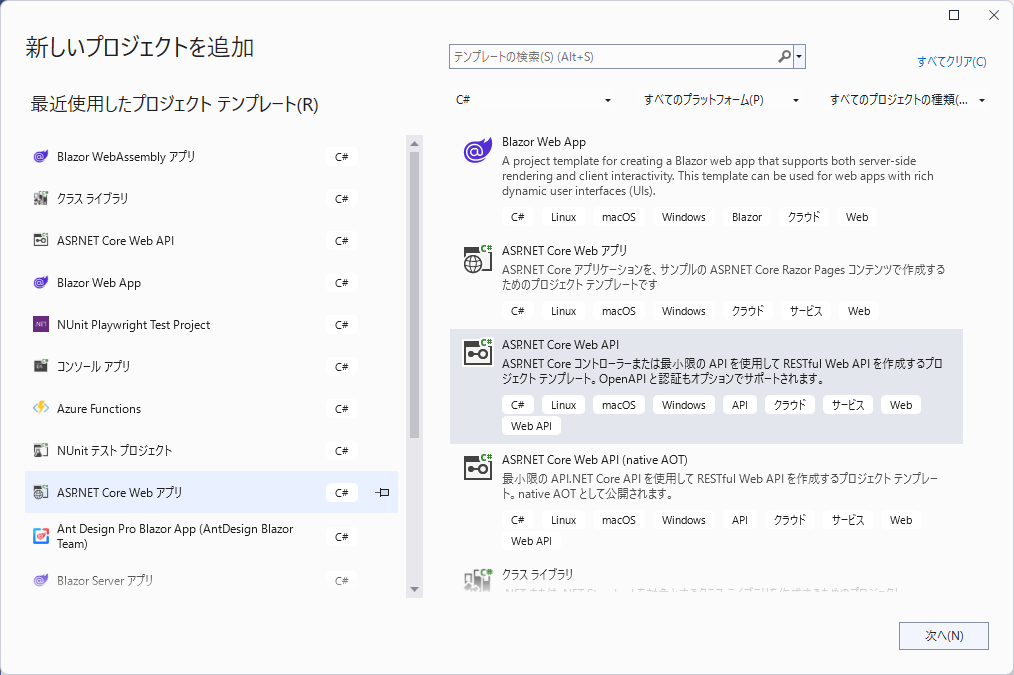Select コンソール アプリ recent template text

point(94,367)
